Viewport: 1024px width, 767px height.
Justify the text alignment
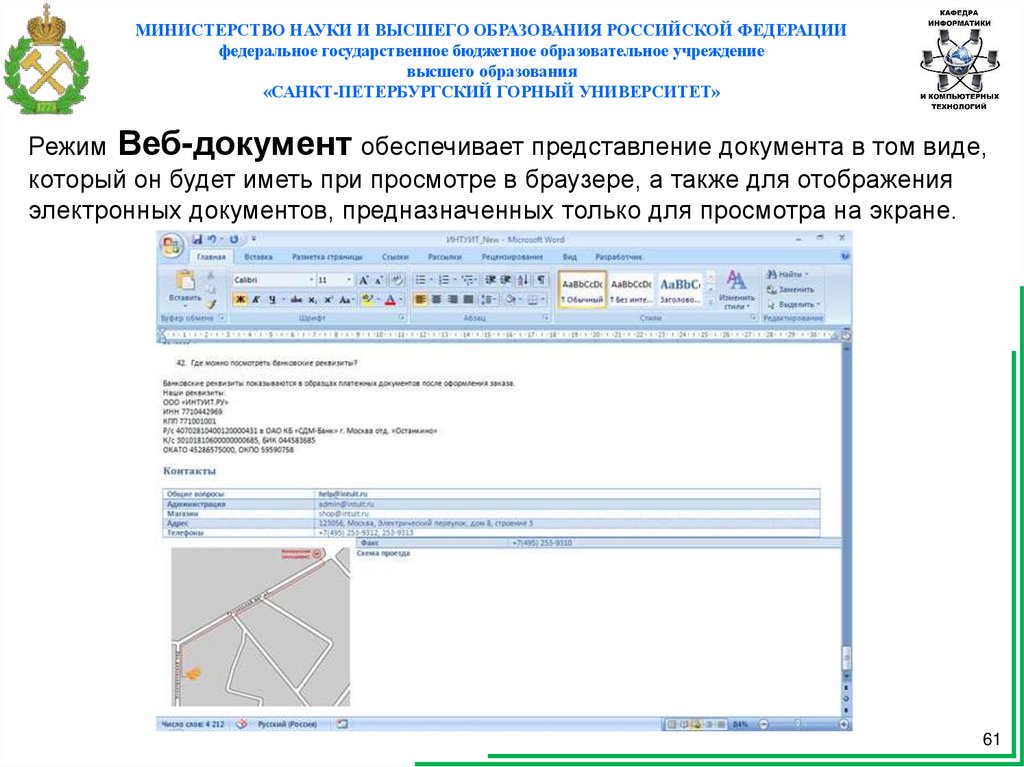pos(468,300)
